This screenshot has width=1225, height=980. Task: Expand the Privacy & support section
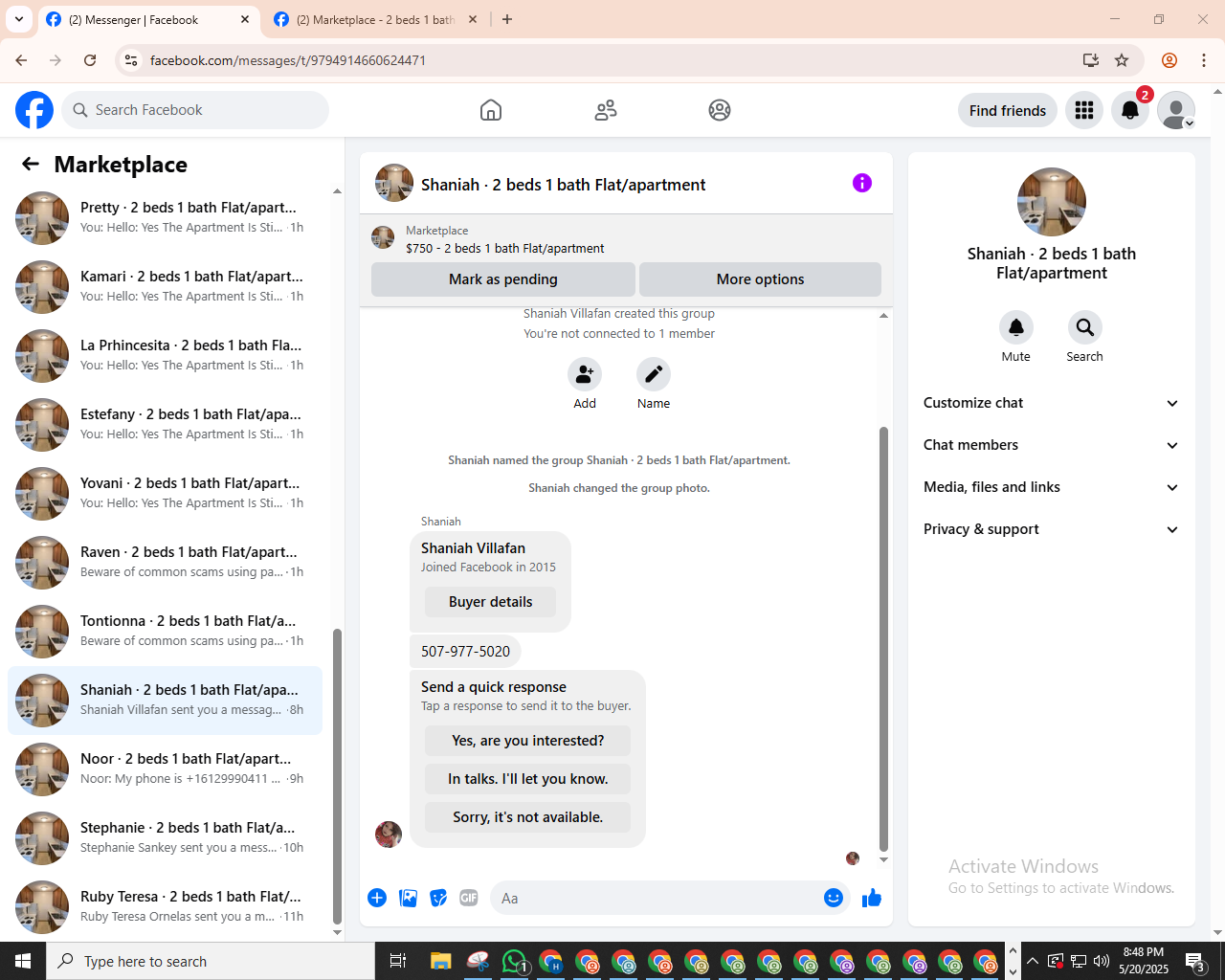(x=1052, y=529)
